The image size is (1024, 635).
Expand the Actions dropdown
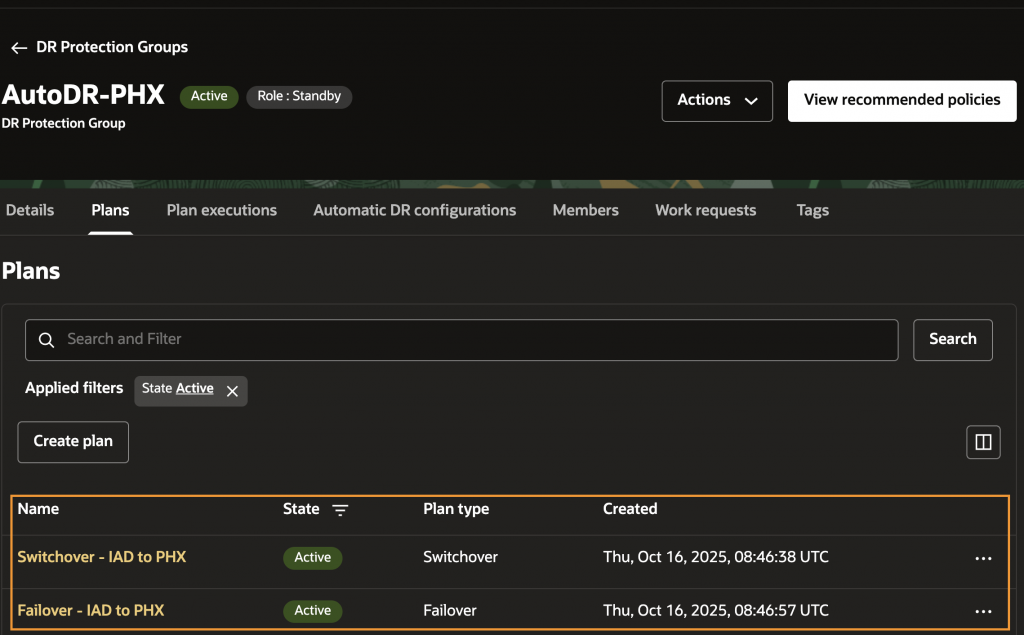pos(717,101)
